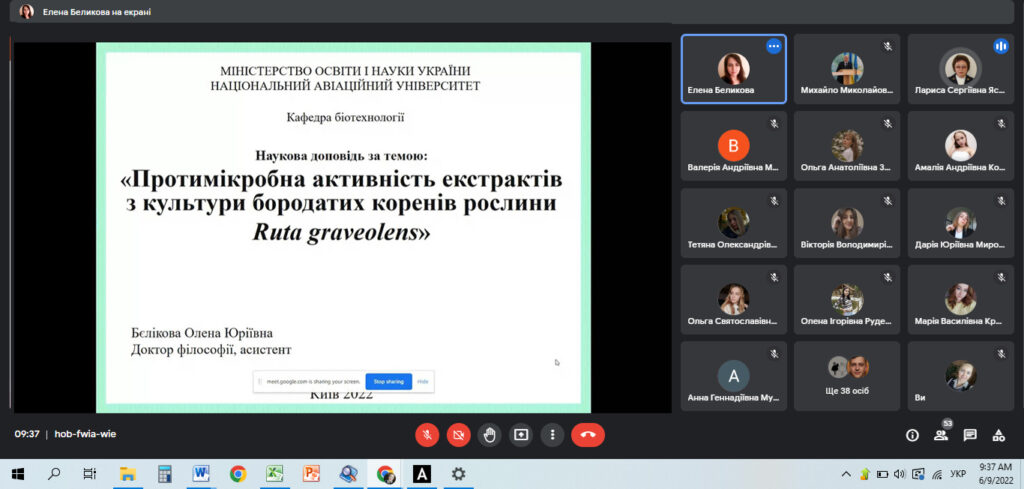Unmute the microphone in the call bar
The image size is (1024, 489).
click(x=427, y=435)
